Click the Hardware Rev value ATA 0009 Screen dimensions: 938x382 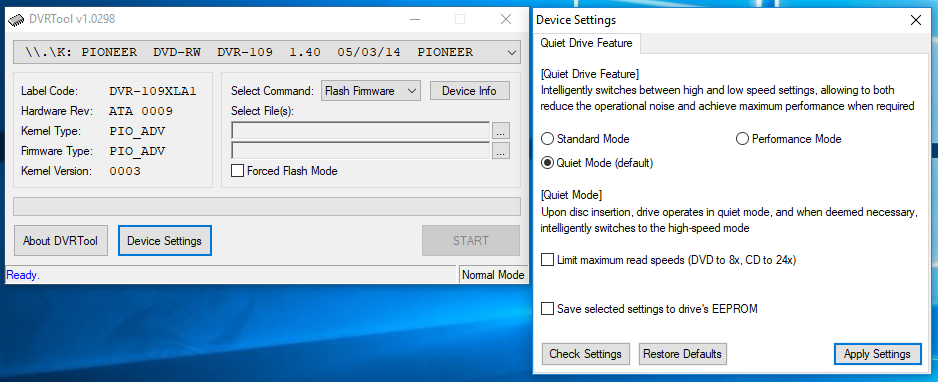pyautogui.click(x=141, y=111)
